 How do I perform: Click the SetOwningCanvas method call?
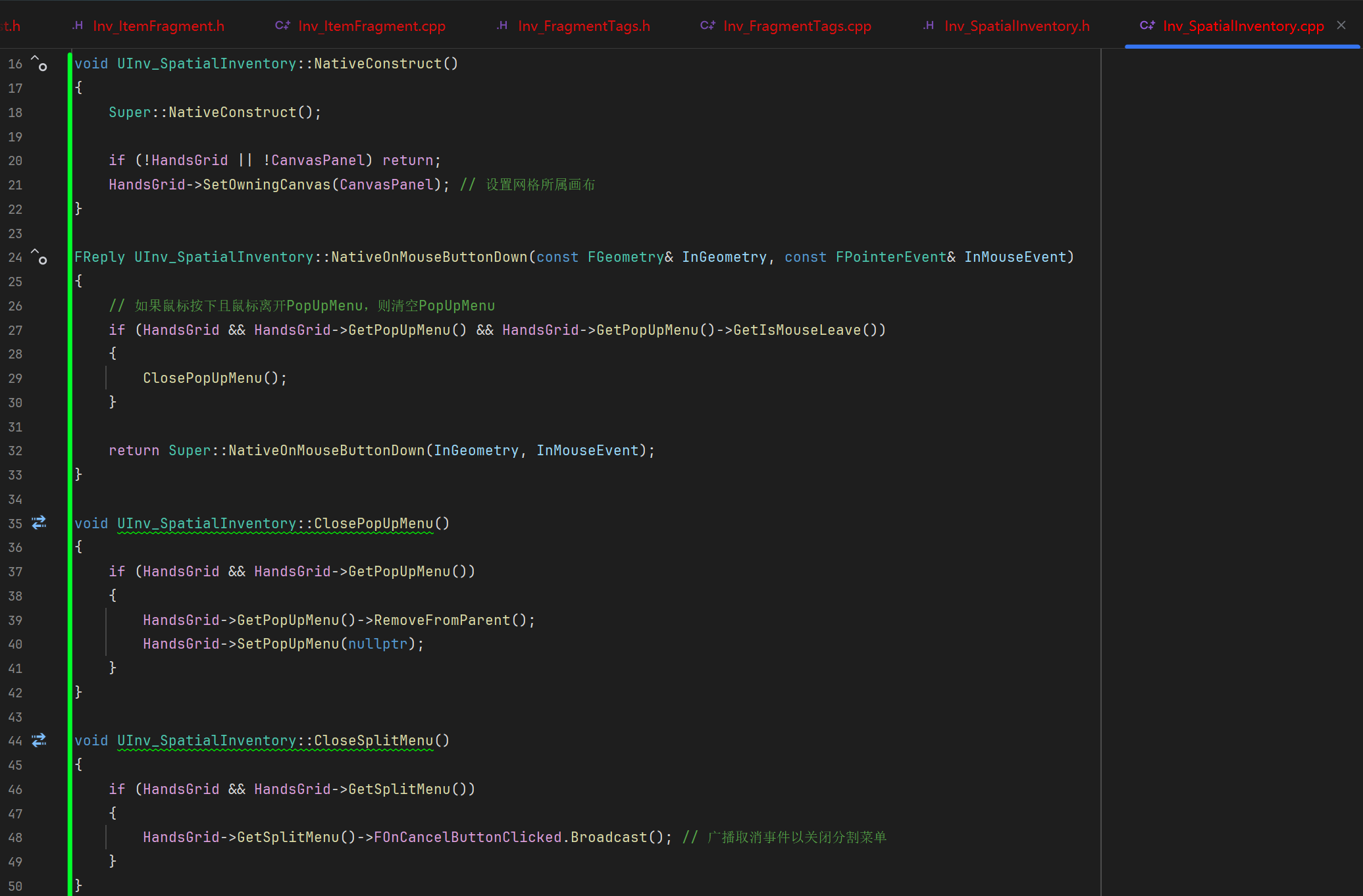267,185
